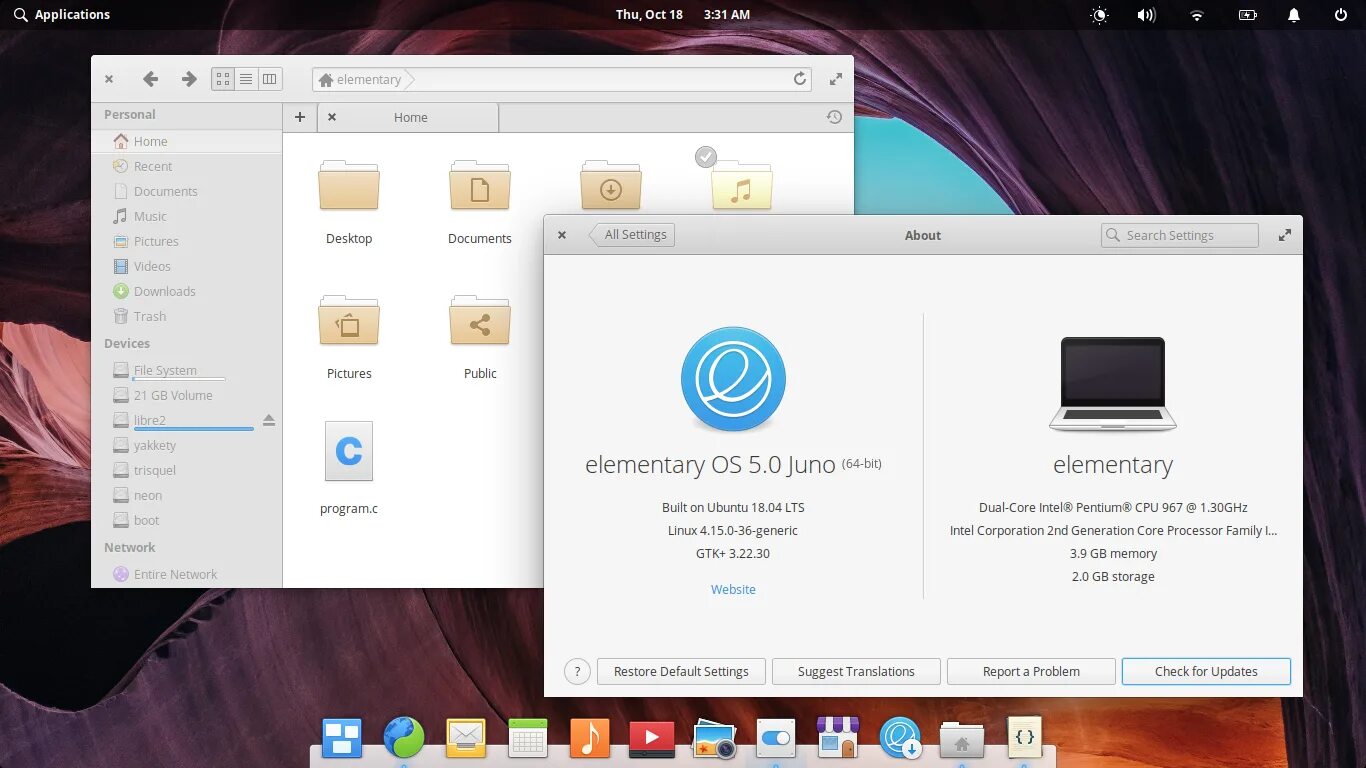Open the battery power indicator
Viewport: 1366px width, 768px height.
click(1247, 15)
